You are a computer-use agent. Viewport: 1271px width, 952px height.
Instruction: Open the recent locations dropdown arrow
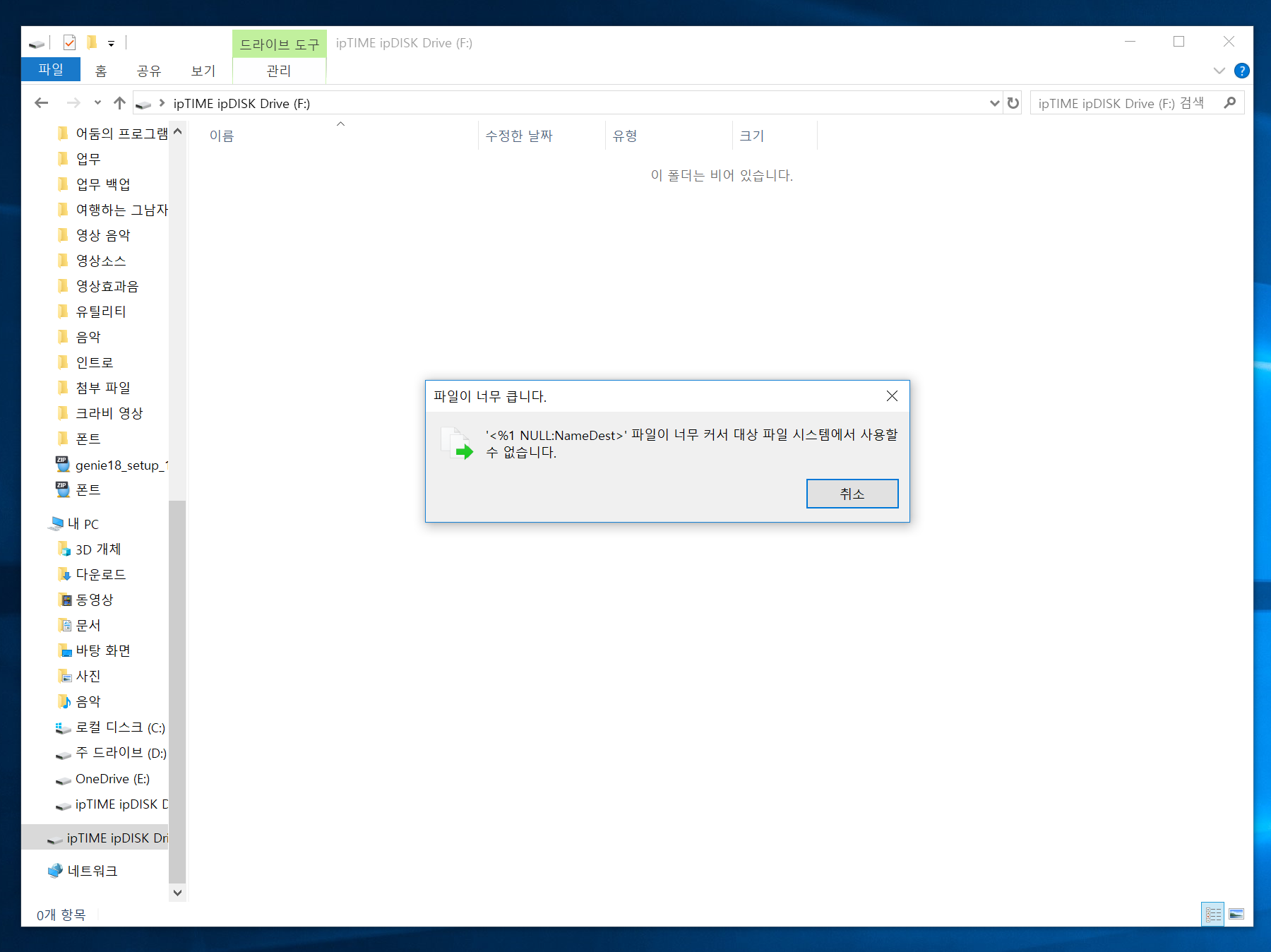click(x=97, y=103)
